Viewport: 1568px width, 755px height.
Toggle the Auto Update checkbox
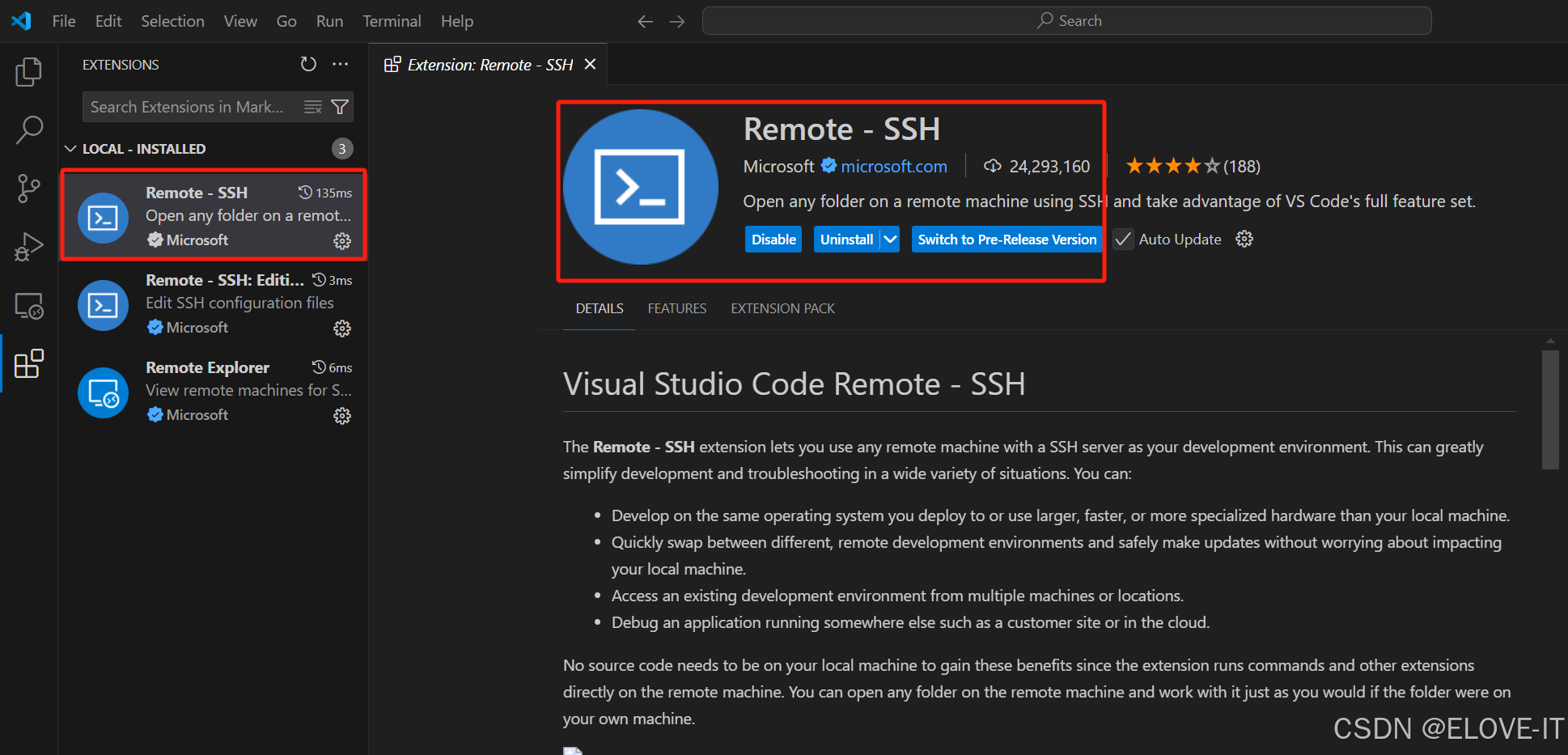1123,240
